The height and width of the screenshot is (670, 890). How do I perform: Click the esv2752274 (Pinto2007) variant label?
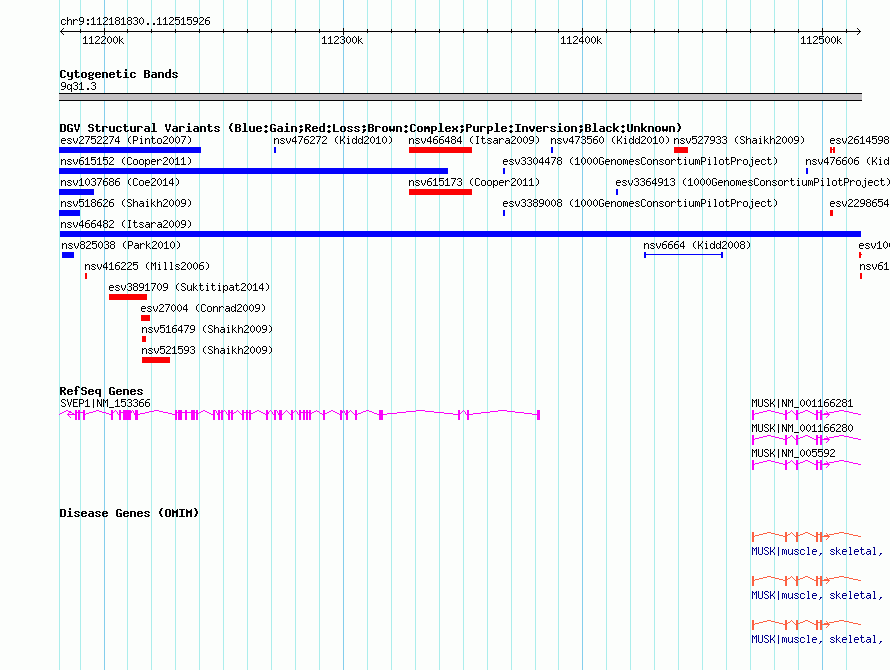coord(126,140)
